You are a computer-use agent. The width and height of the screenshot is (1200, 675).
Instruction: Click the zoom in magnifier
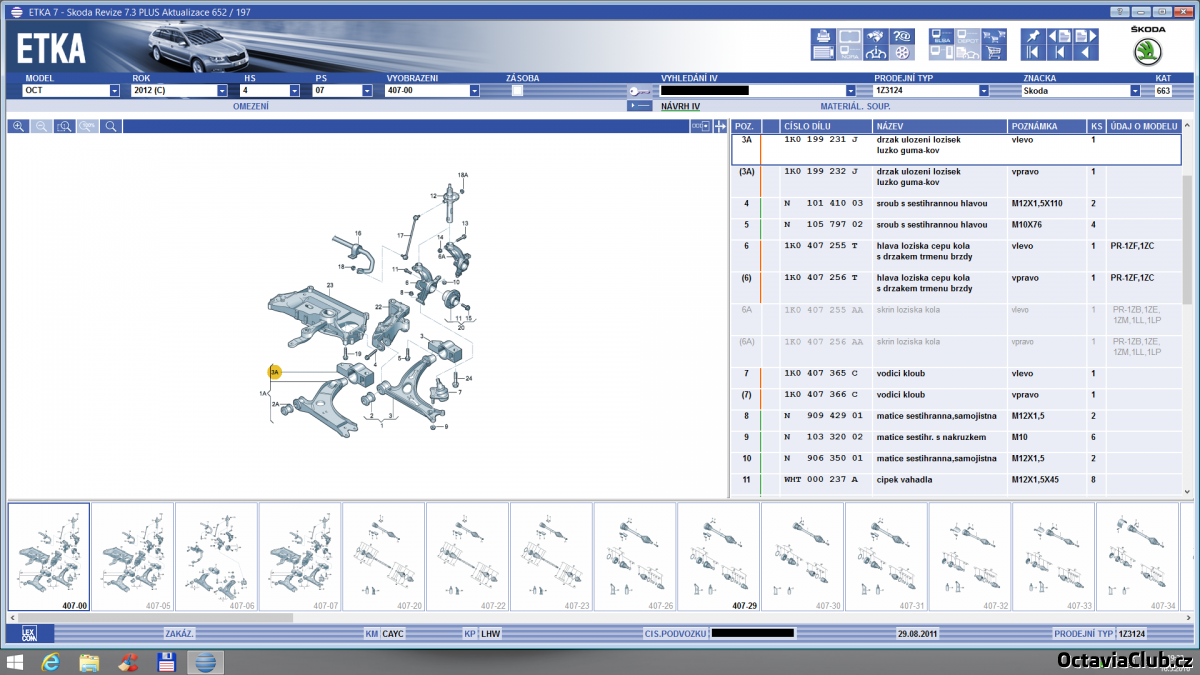click(19, 126)
